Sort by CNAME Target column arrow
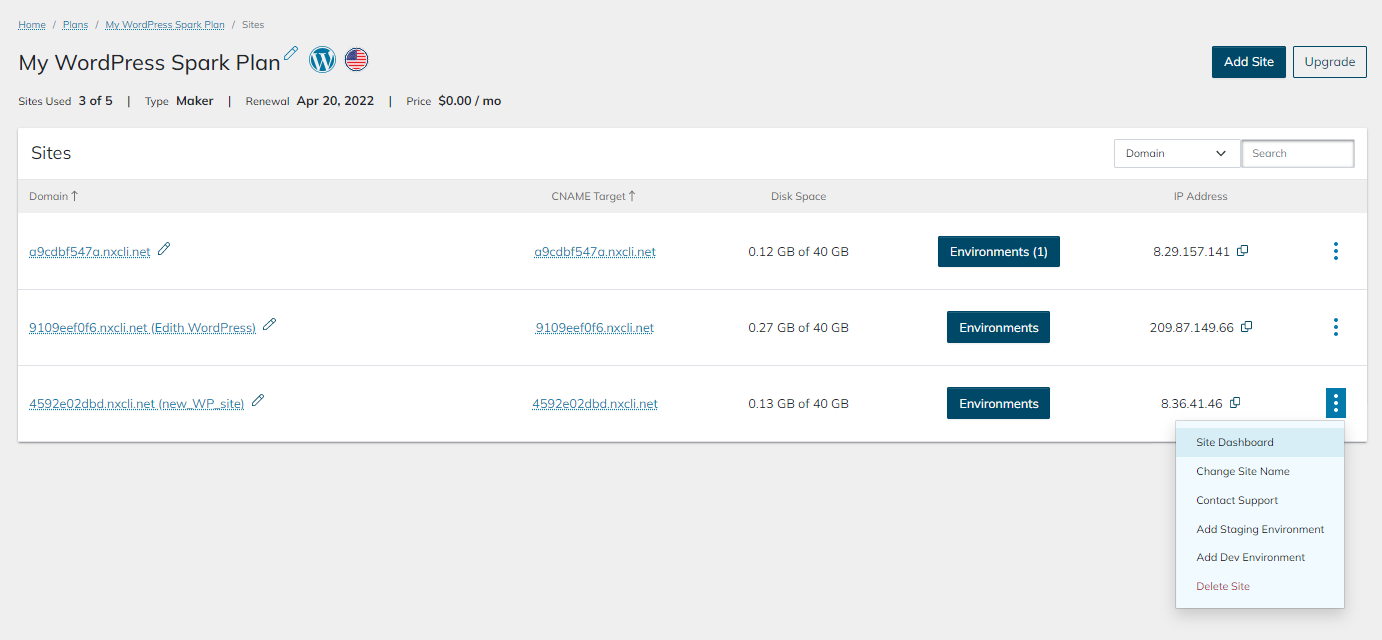1382x640 pixels. click(x=632, y=196)
